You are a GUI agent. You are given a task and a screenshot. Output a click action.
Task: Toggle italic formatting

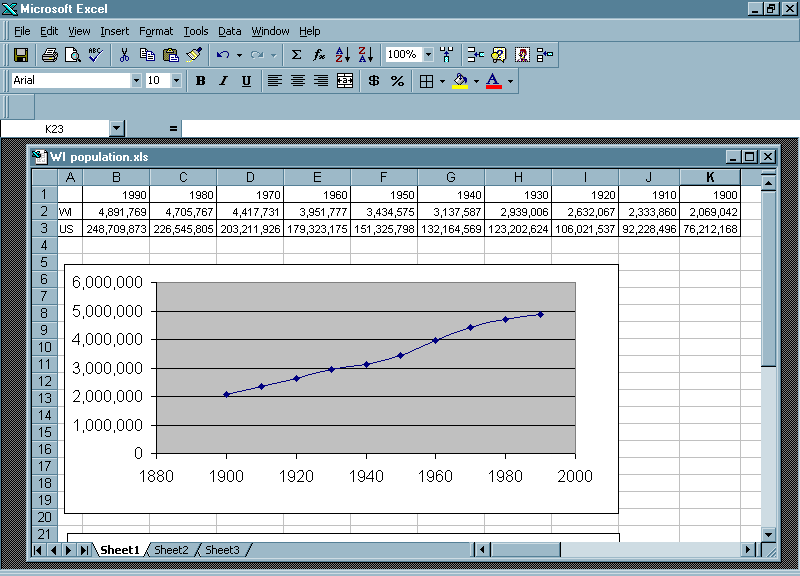point(223,81)
